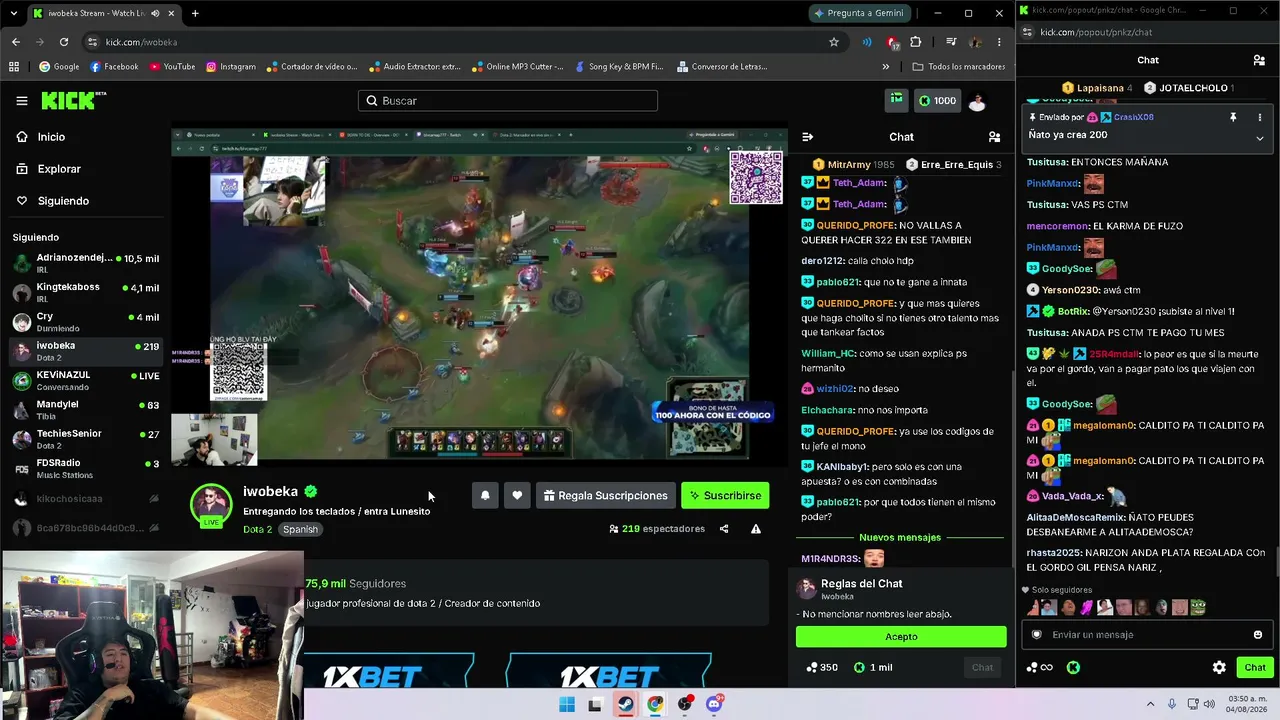
Task: Open the Chrome apps grid in bookmarks bar
Action: [x=14, y=67]
